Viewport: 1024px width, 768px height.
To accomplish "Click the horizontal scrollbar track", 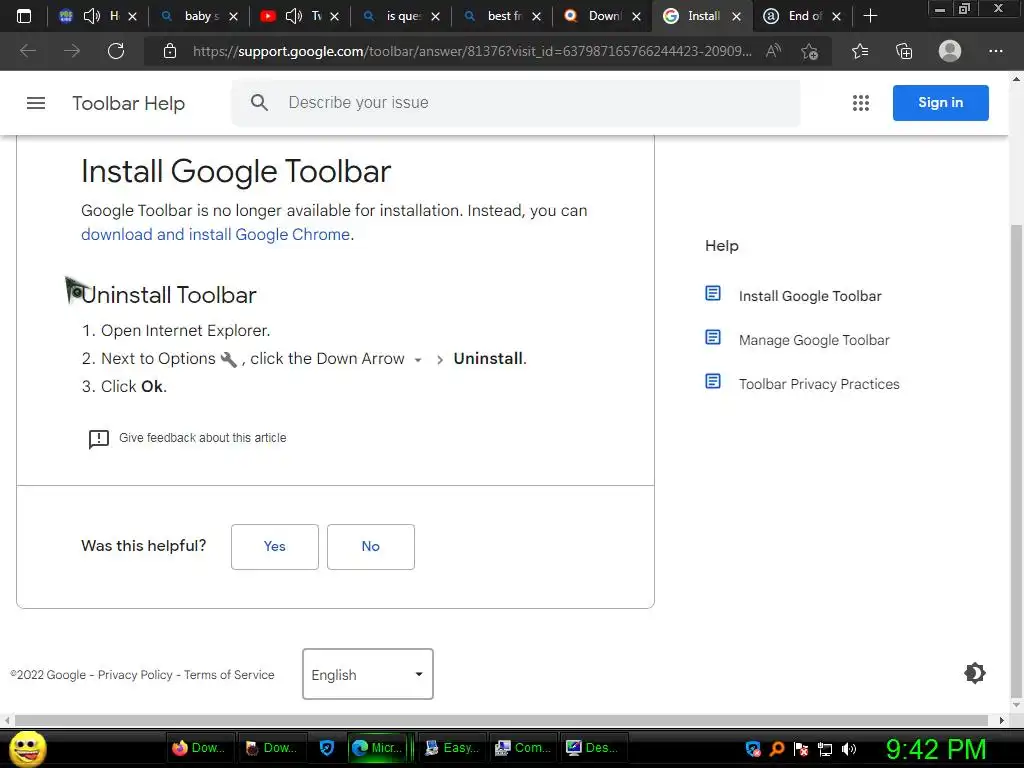I will click(x=502, y=720).
